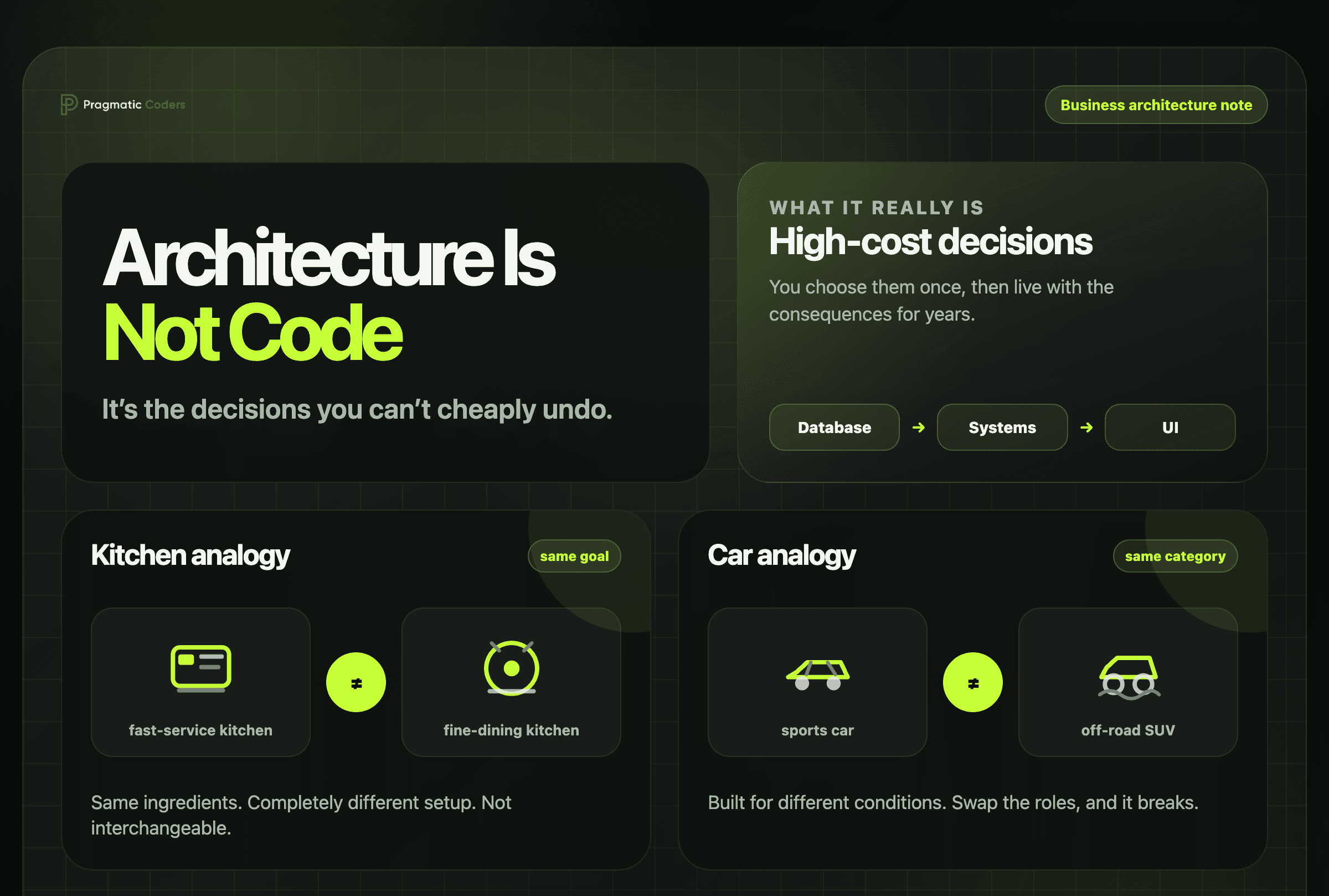
Task: Select the same goal tag
Action: pos(574,556)
